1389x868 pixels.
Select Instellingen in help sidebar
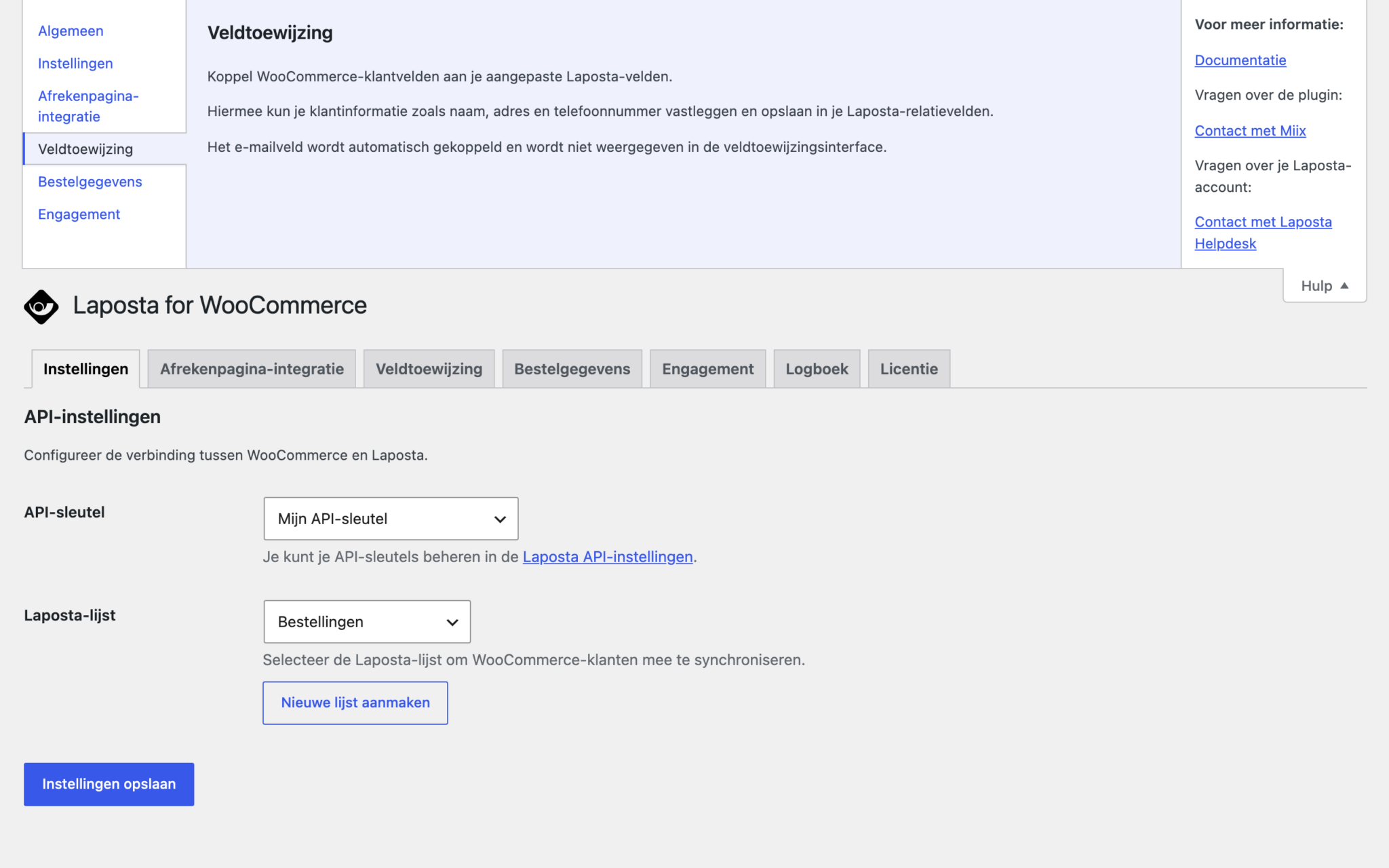click(x=75, y=64)
